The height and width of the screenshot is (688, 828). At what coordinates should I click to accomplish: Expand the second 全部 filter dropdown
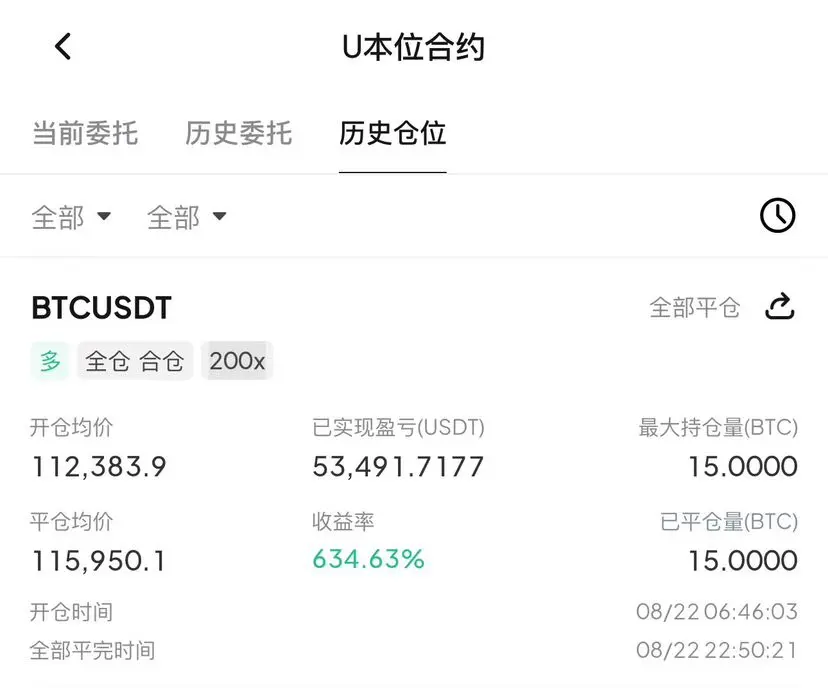click(x=187, y=217)
